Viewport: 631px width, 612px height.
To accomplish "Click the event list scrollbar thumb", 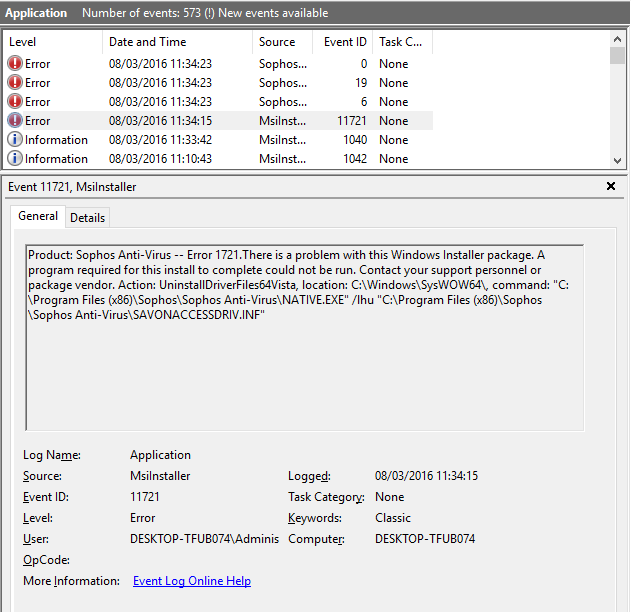I will pos(617,56).
